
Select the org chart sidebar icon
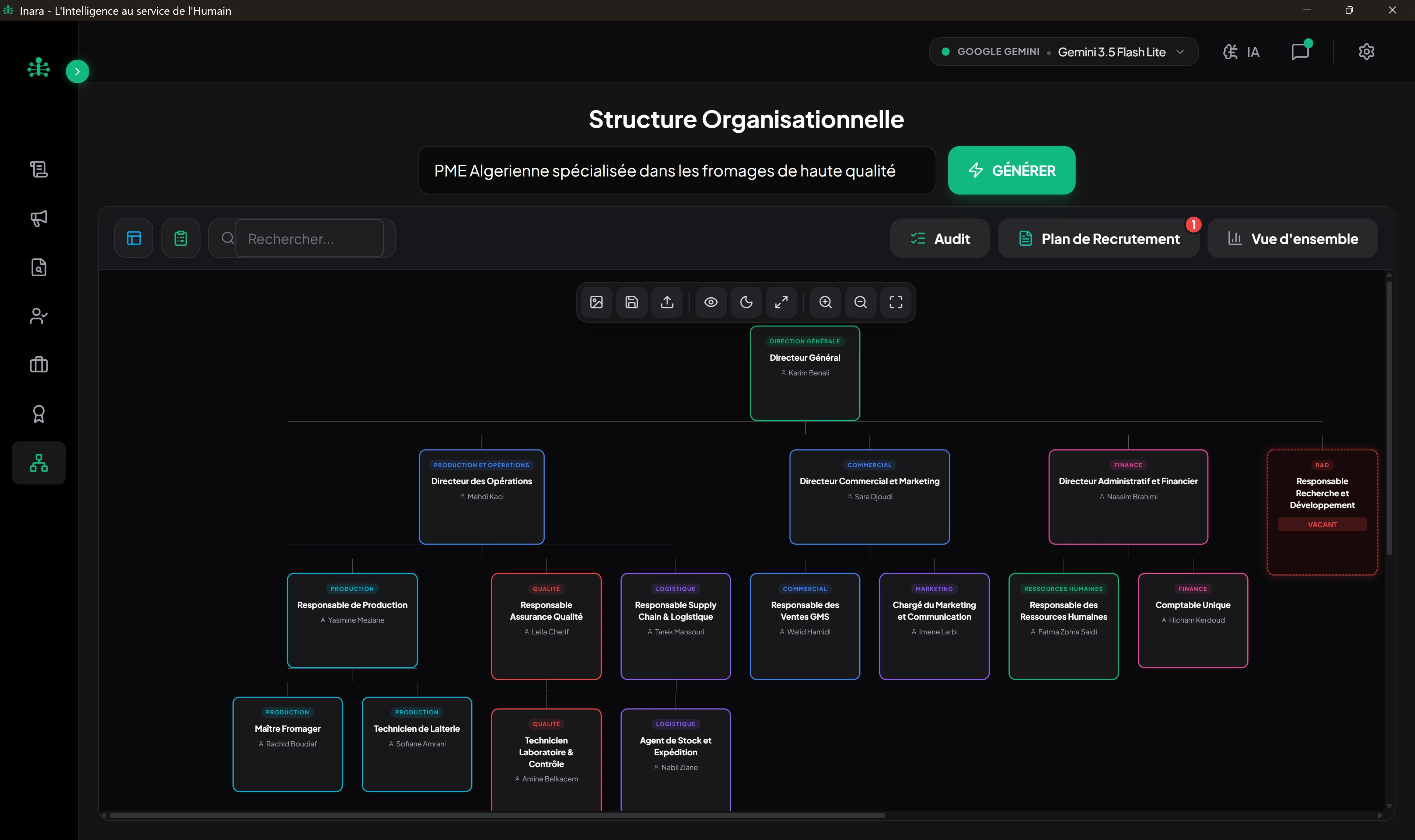point(38,463)
